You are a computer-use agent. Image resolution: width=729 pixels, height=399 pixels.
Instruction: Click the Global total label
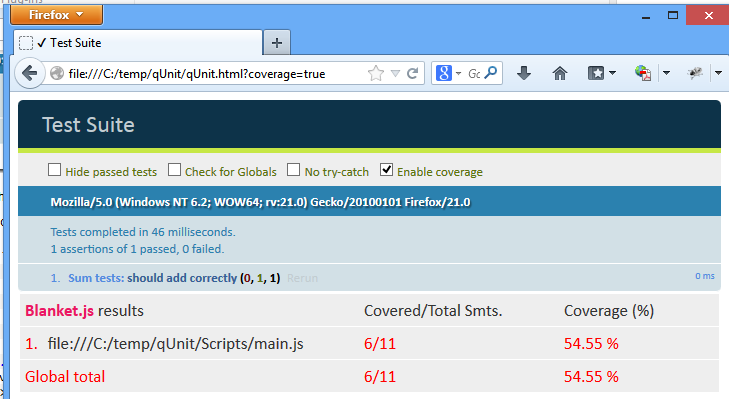pos(65,377)
